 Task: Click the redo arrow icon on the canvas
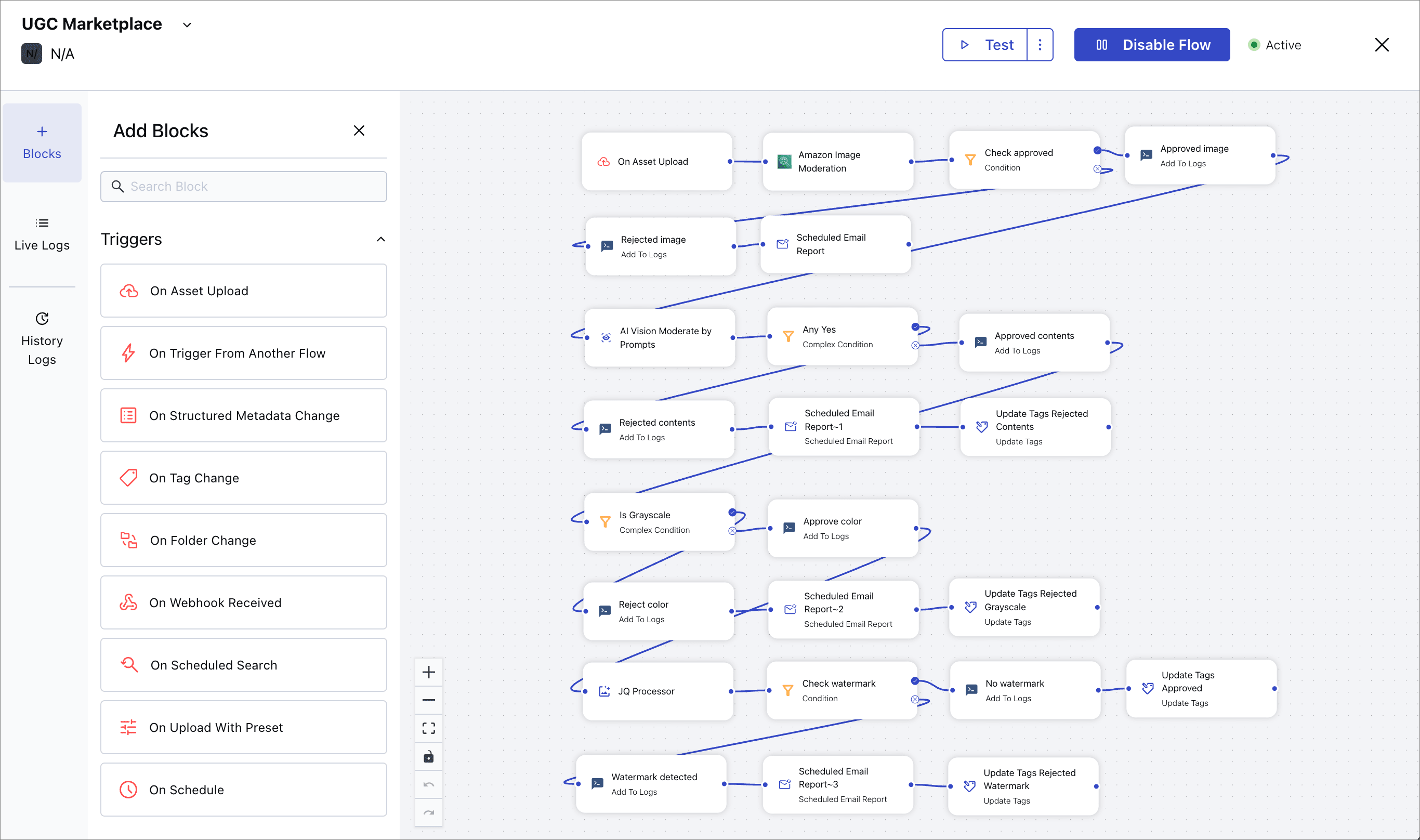[428, 813]
